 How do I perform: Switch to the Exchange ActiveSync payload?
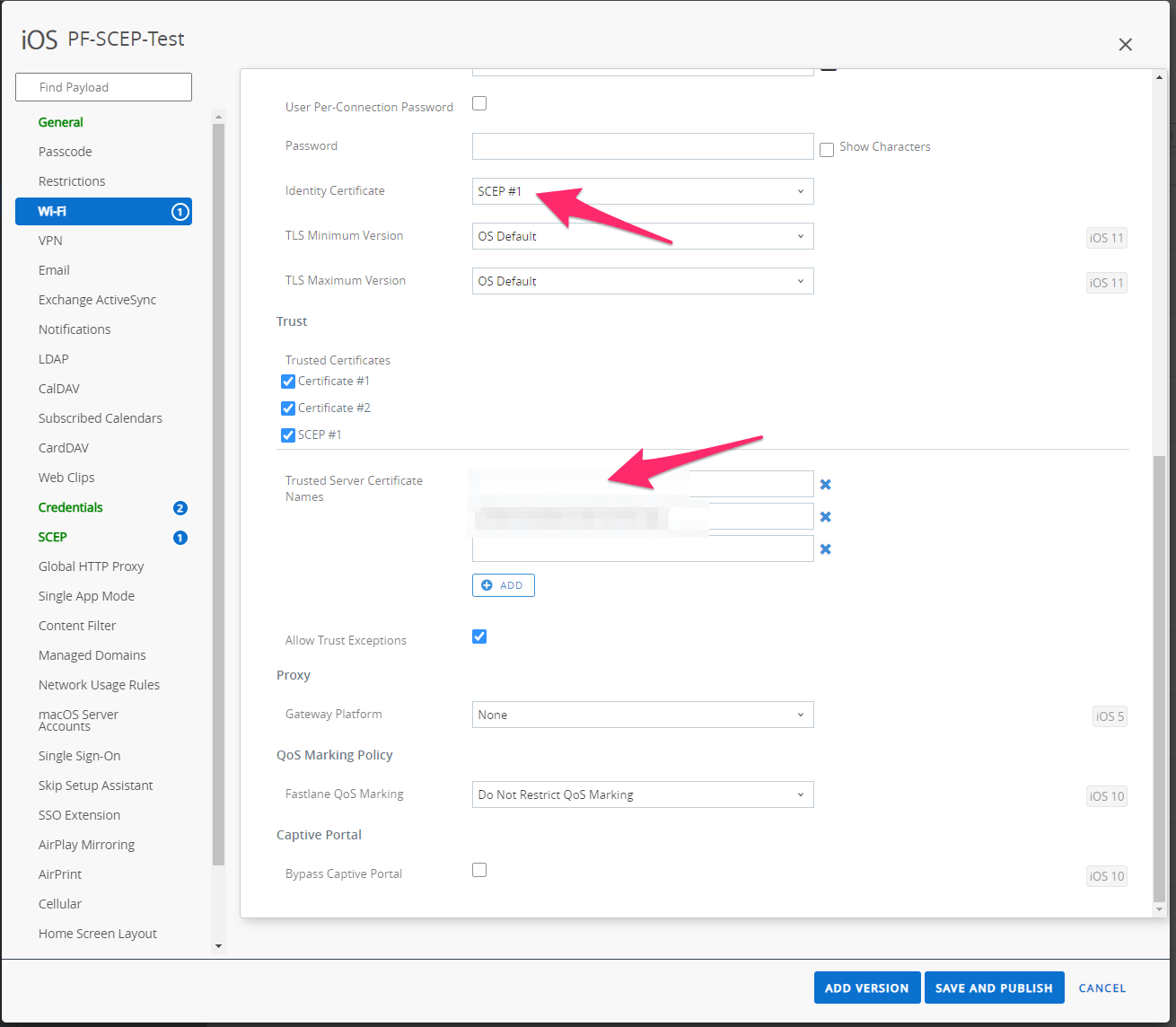(x=97, y=299)
